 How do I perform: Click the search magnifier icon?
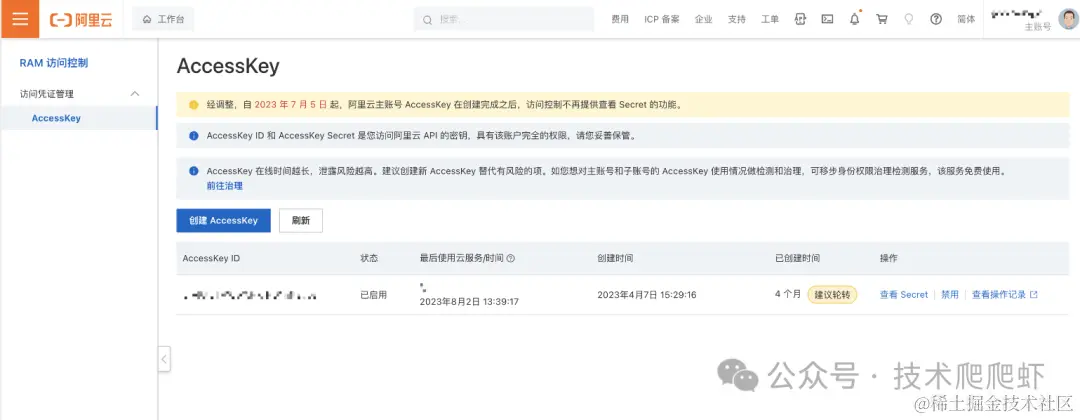(x=427, y=19)
